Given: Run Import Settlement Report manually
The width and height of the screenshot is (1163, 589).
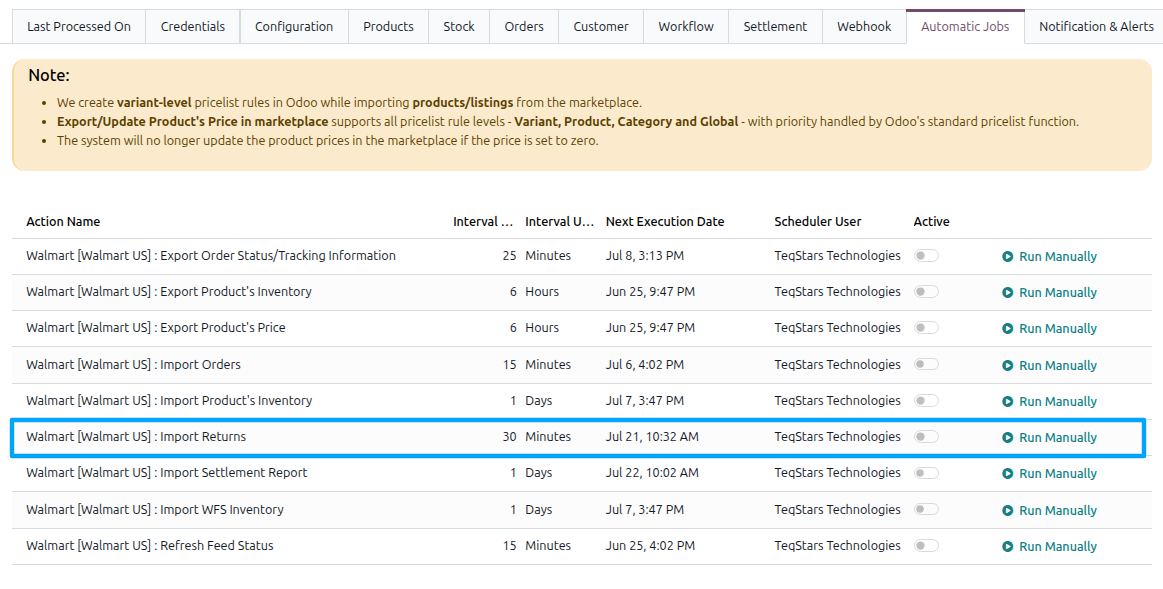Looking at the screenshot, I should 1050,473.
